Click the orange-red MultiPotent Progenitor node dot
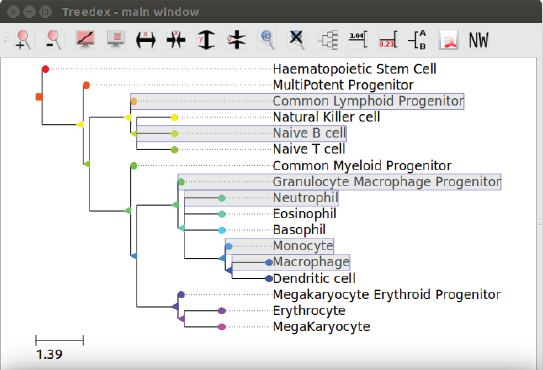This screenshot has width=543, height=370. (86, 85)
